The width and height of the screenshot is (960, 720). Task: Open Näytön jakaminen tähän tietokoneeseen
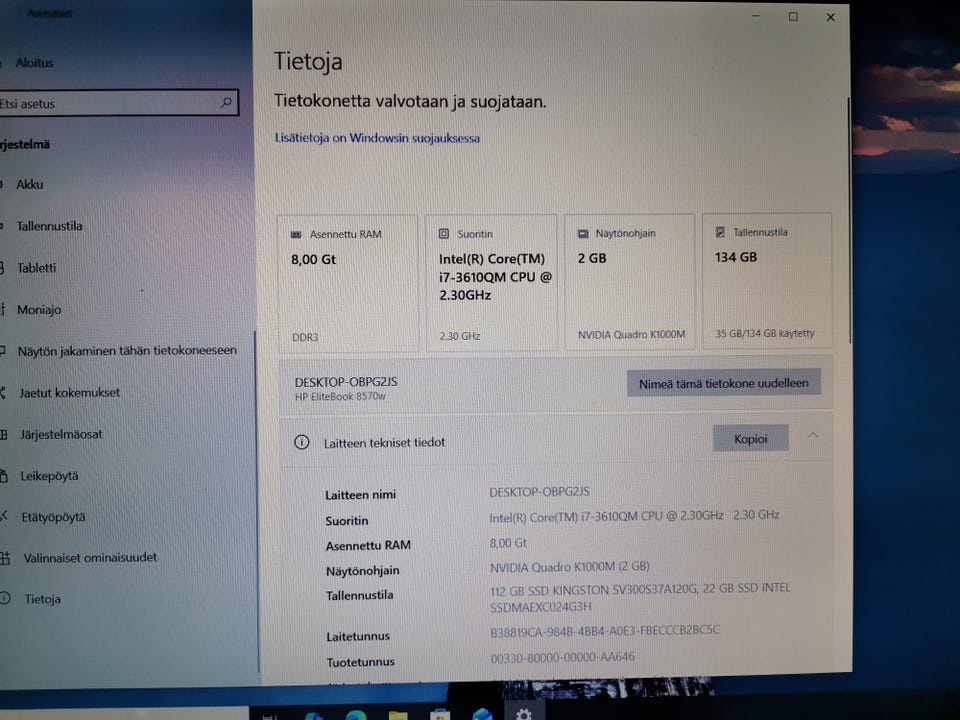pos(127,351)
